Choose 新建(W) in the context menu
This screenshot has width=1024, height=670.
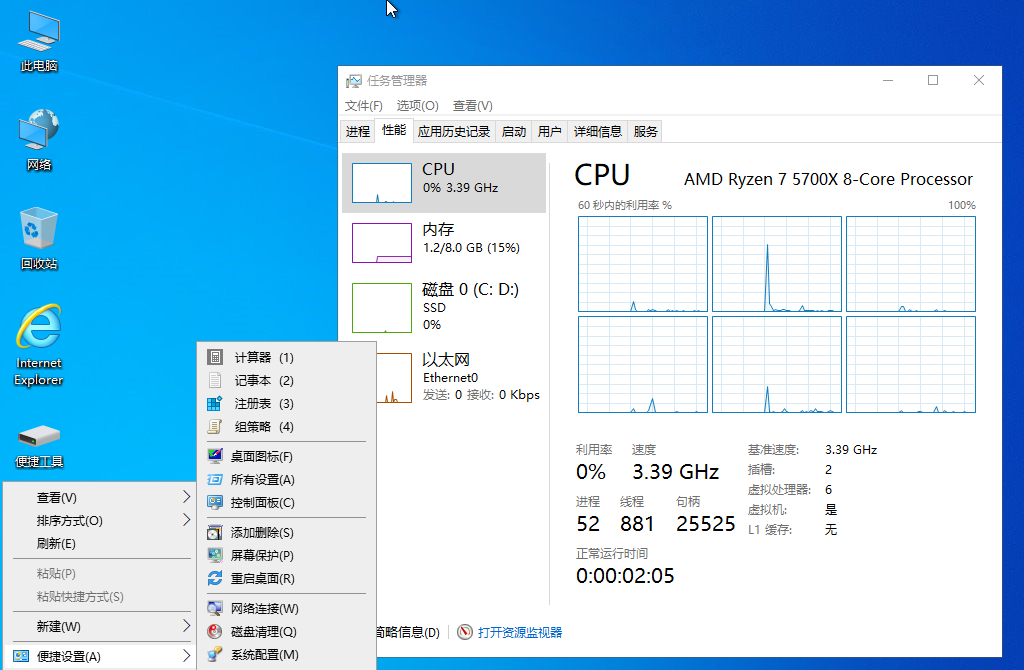pyautogui.click(x=98, y=626)
